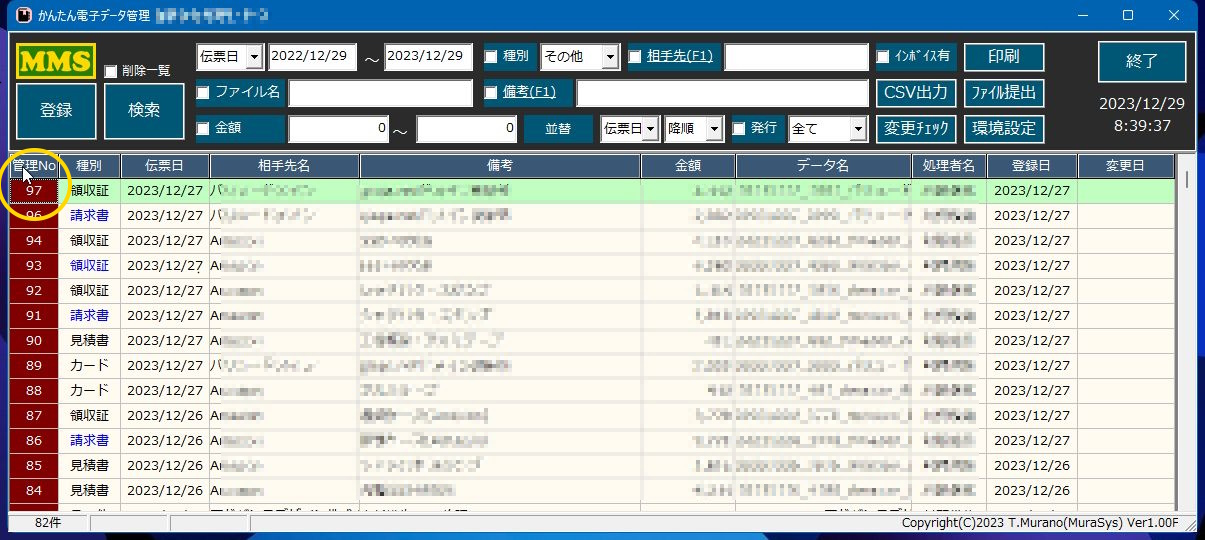Check the インボイス有 checkbox

(x=883, y=57)
